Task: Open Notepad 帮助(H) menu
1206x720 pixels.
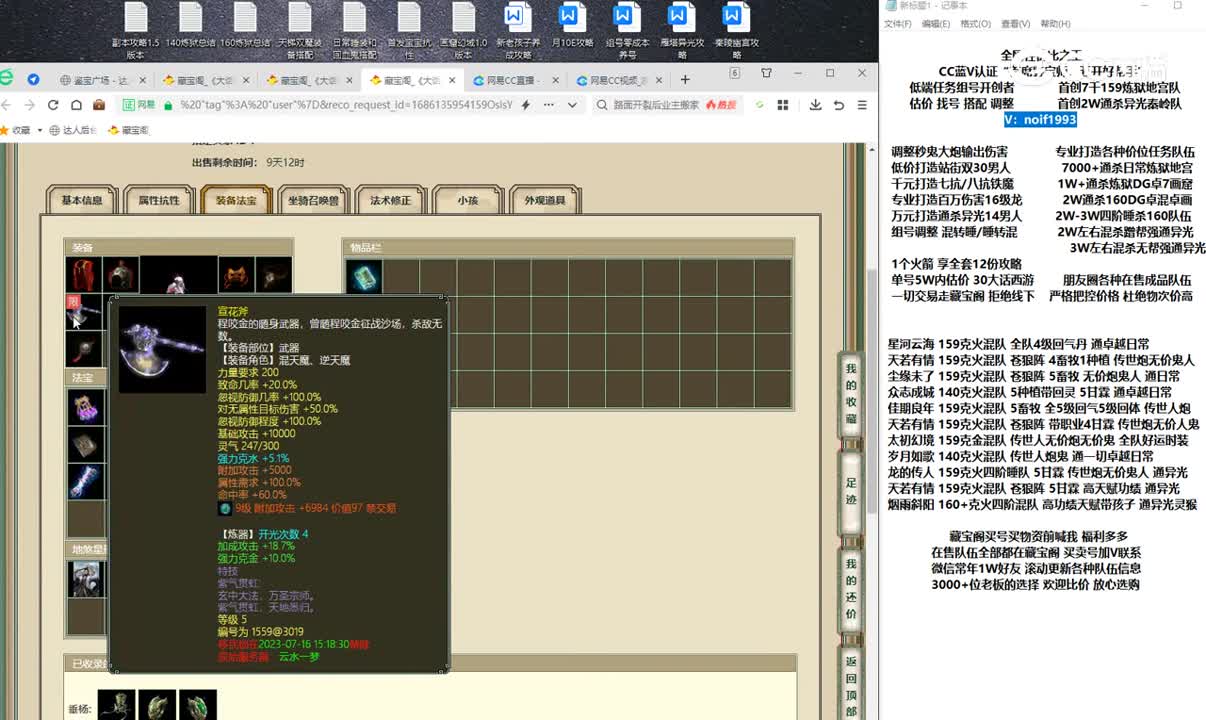Action: tap(1055, 24)
